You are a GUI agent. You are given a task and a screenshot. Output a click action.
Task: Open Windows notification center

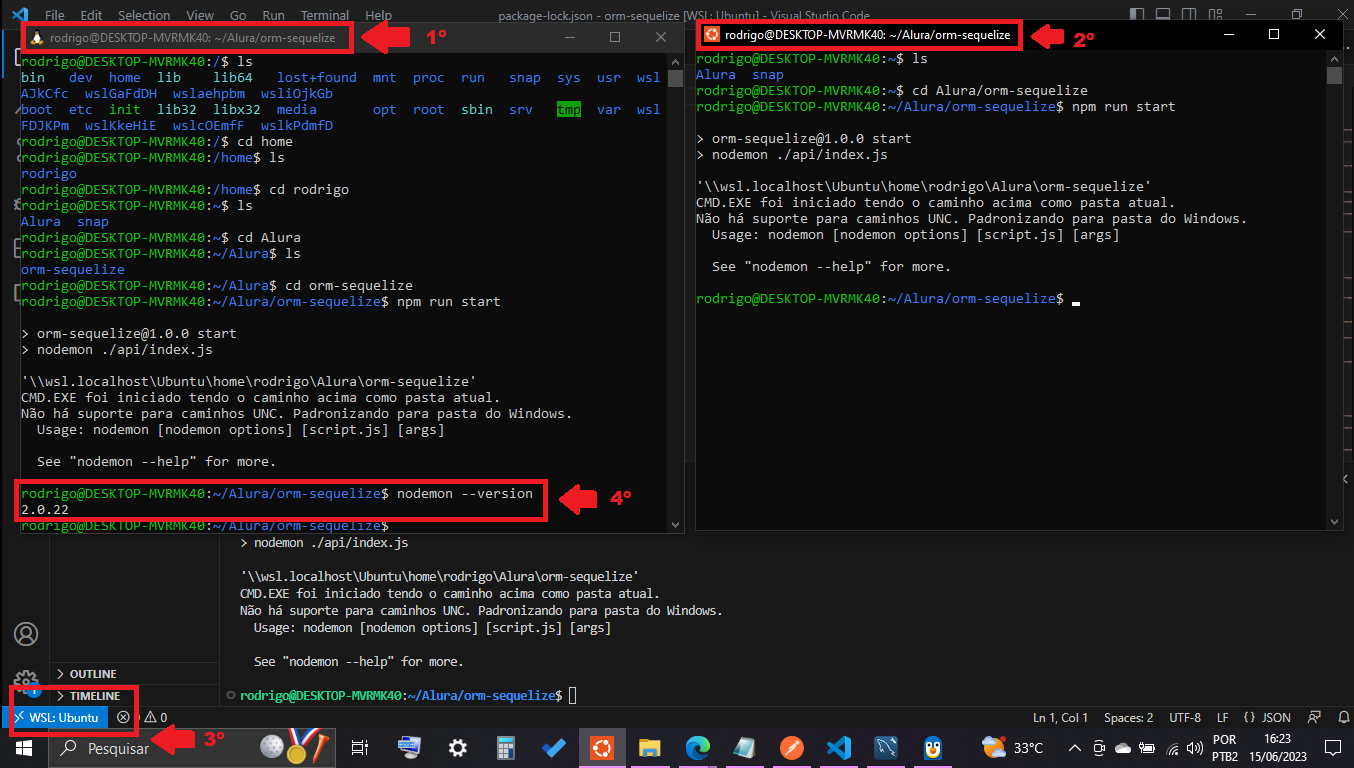(1332, 748)
